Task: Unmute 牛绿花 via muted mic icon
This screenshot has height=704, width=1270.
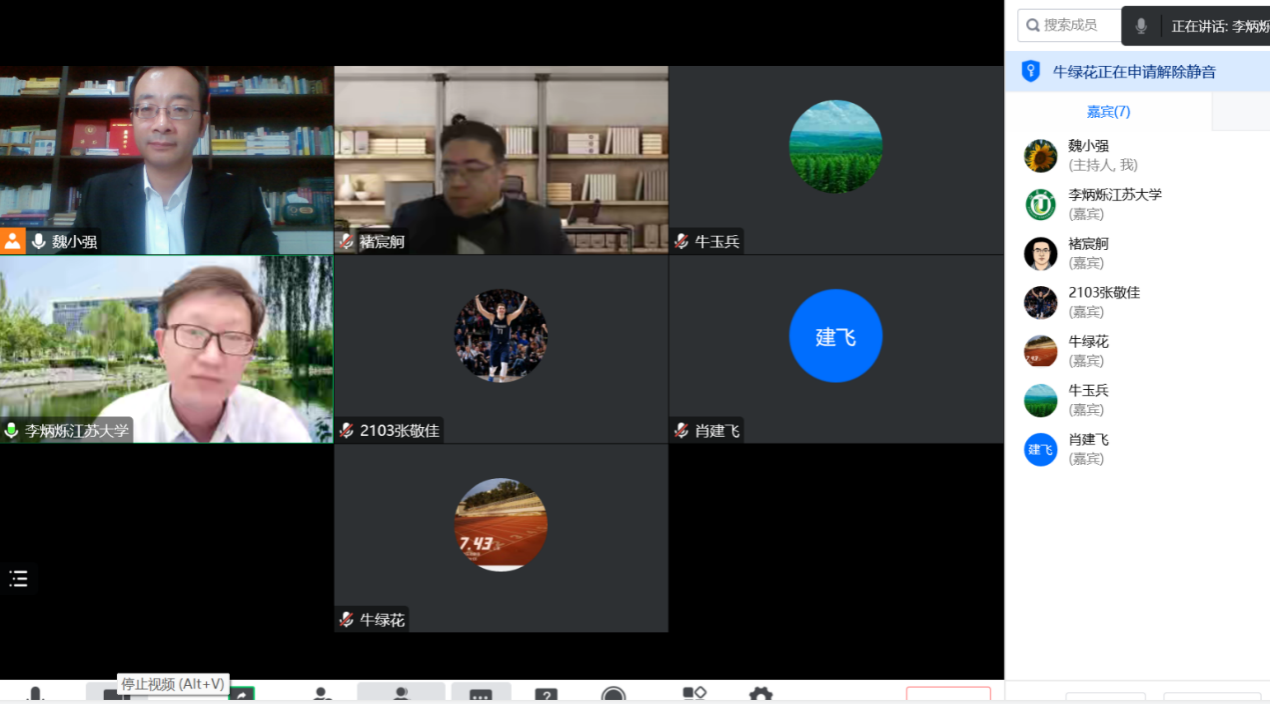Action: tap(346, 620)
